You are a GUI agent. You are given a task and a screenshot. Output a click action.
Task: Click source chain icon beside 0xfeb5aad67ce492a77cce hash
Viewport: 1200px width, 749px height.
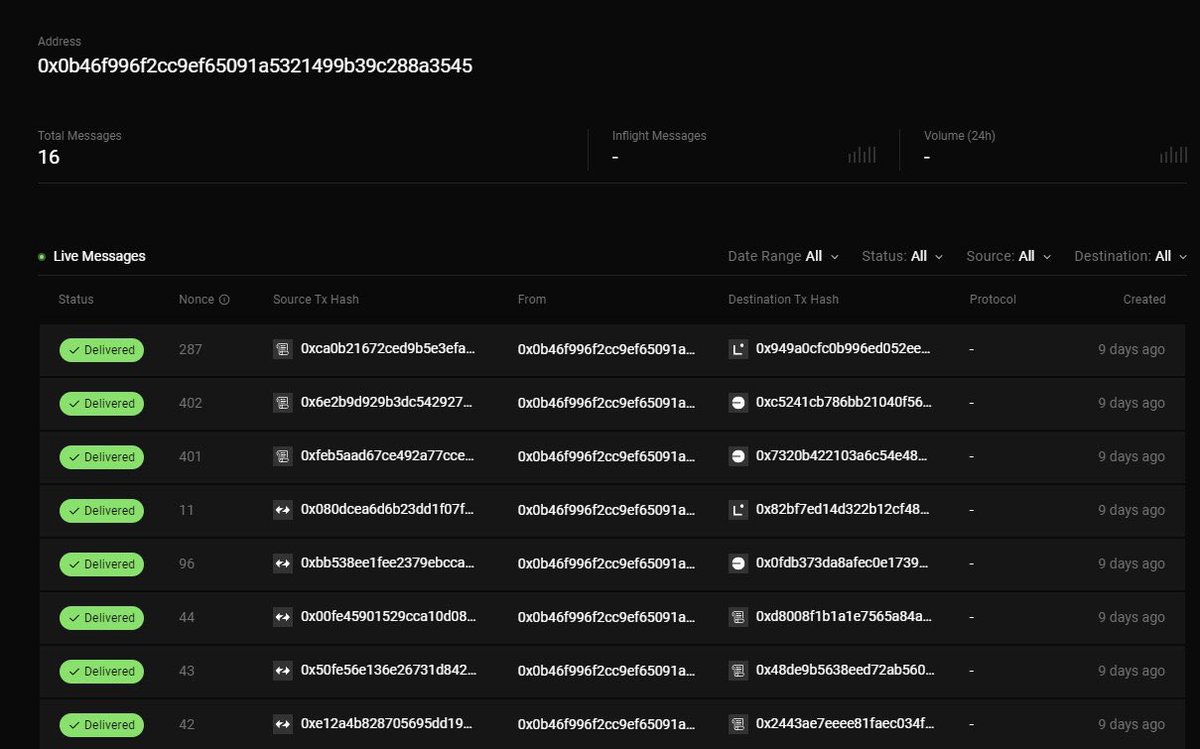[283, 456]
